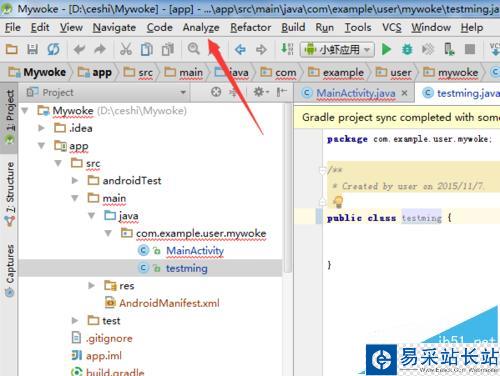Click the Synchronize refresh icon
The height and width of the screenshot is (376, 500).
pos(53,49)
